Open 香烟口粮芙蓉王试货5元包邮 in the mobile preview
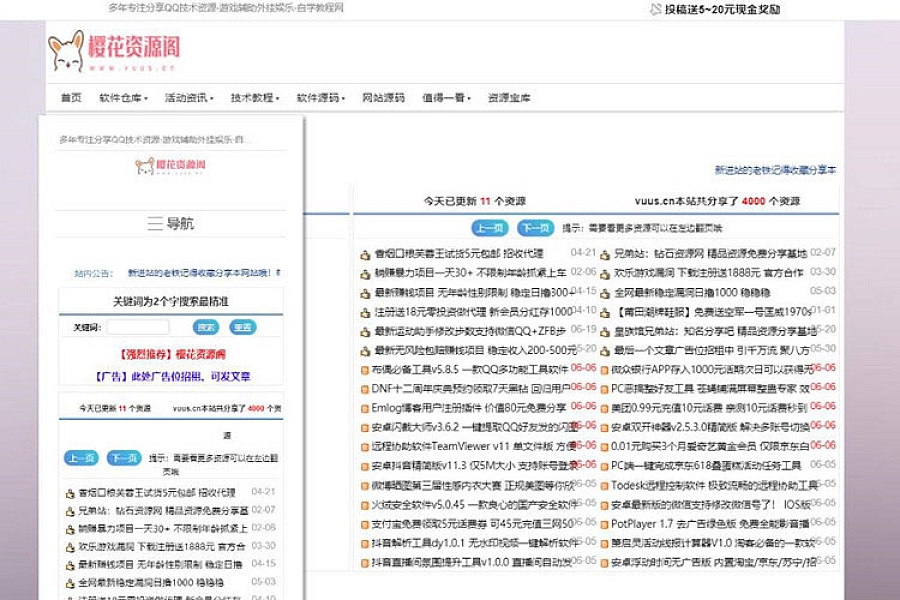This screenshot has width=900, height=600. (157, 493)
